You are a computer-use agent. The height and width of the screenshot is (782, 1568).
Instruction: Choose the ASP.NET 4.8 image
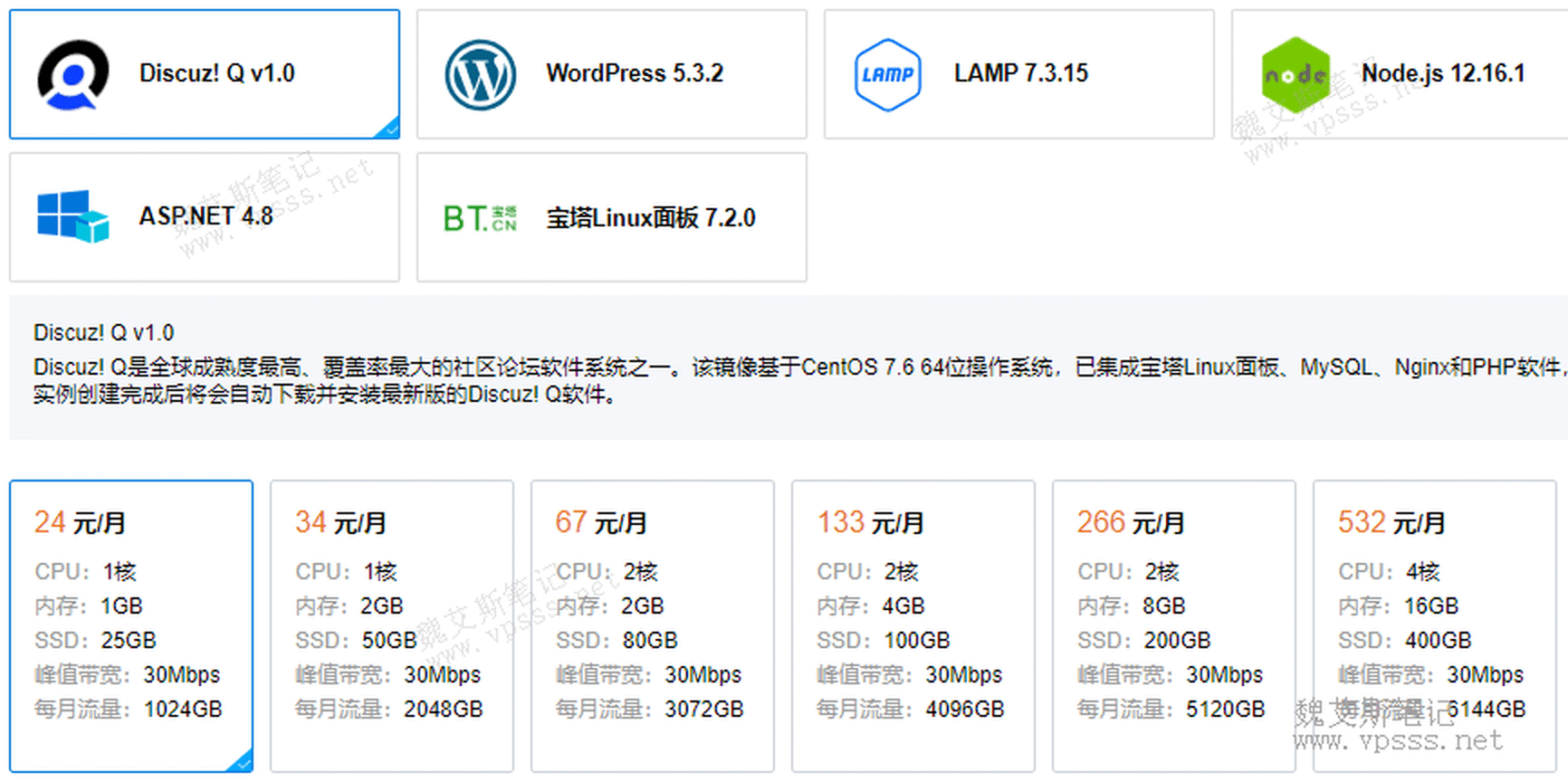coord(205,217)
